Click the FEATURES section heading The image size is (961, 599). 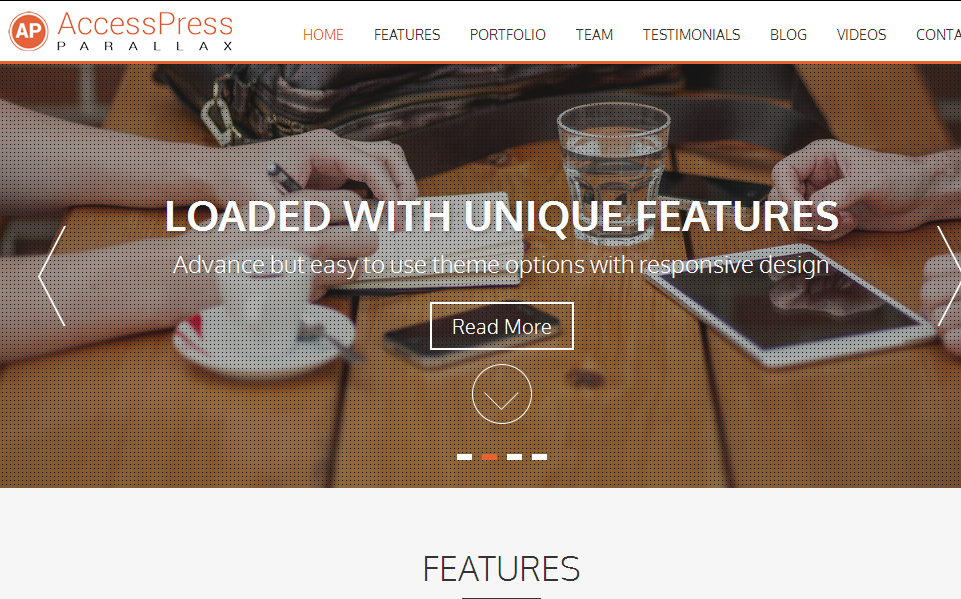(501, 568)
